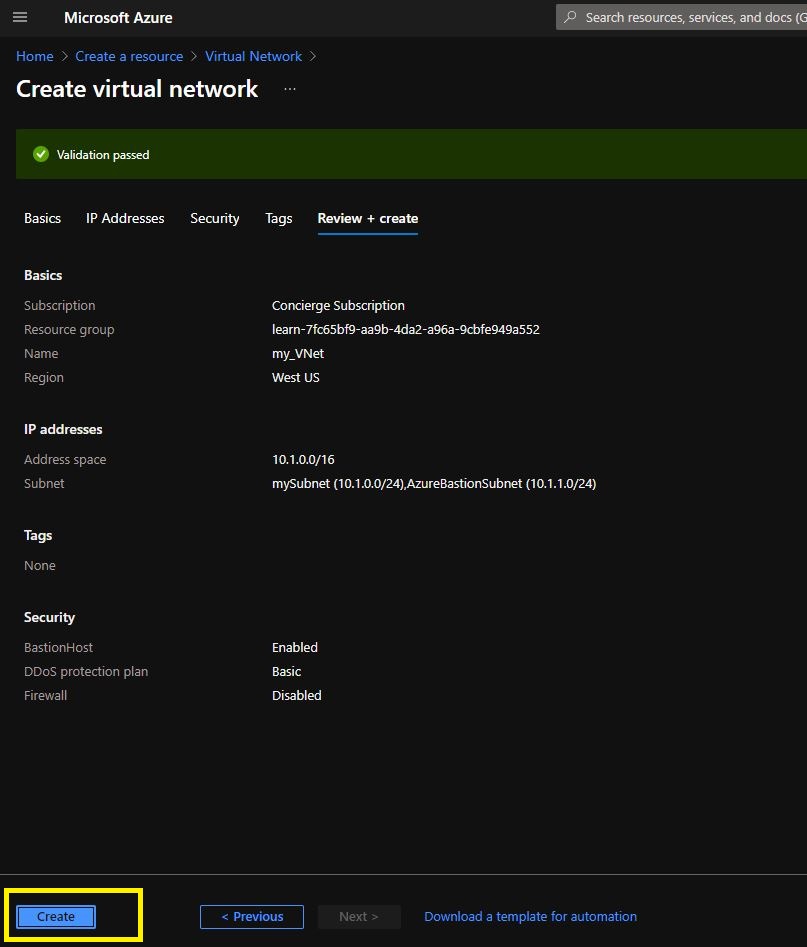Click the Address space label
Viewport: 807px width, 947px height.
65,460
